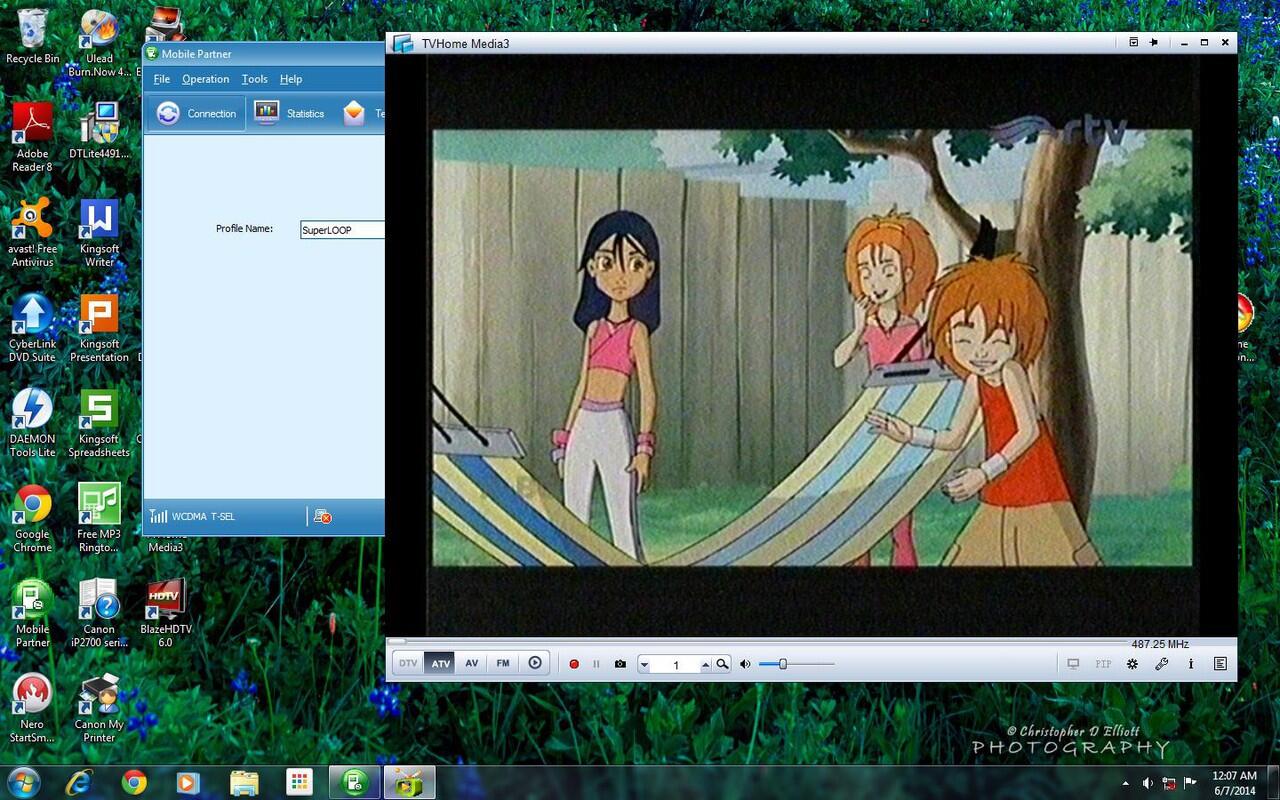Take a snapshot with the camera icon
Image resolution: width=1280 pixels, height=800 pixels.
tap(620, 664)
